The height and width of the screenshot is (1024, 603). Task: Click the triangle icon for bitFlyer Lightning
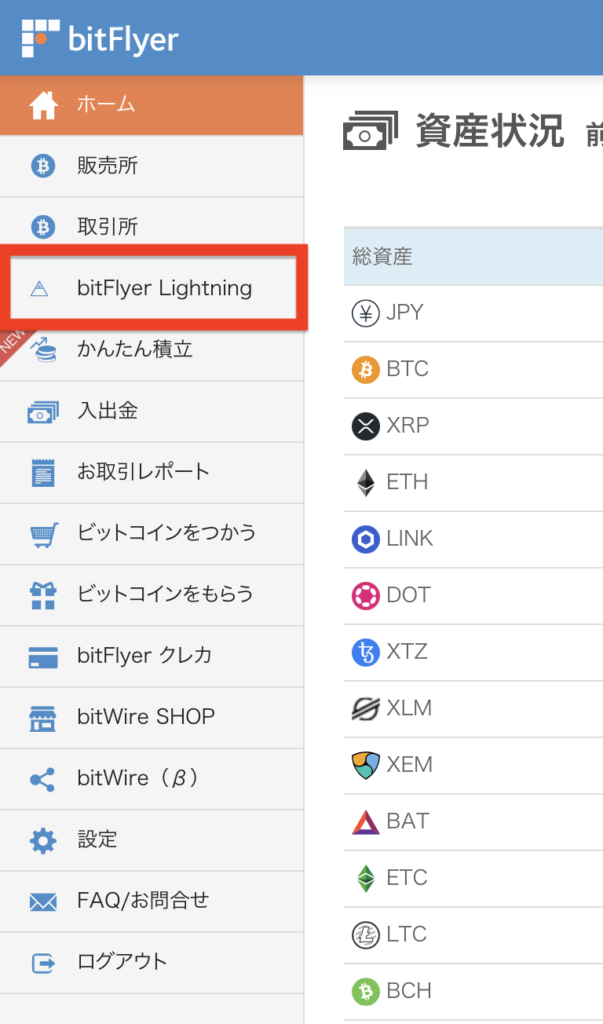[x=40, y=289]
